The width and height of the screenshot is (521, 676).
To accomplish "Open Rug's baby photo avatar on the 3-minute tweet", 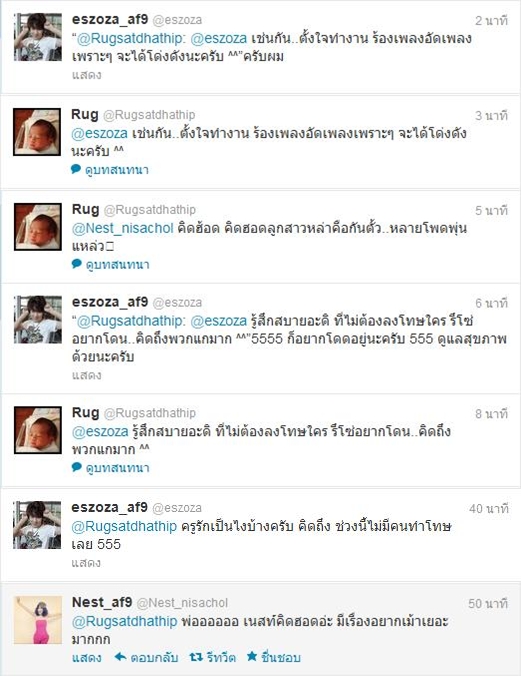I will tap(37, 132).
